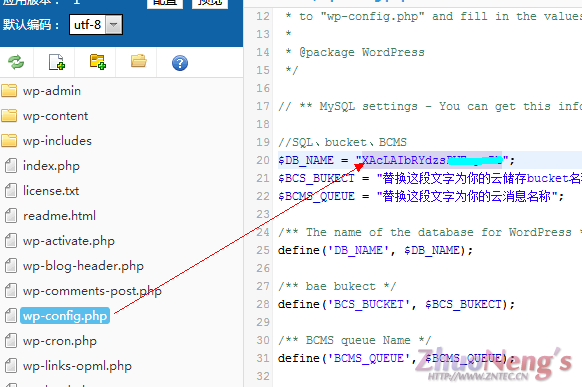The width and height of the screenshot is (582, 387).
Task: Select the highlighted wp-config.php file
Action: pyautogui.click(x=65, y=316)
